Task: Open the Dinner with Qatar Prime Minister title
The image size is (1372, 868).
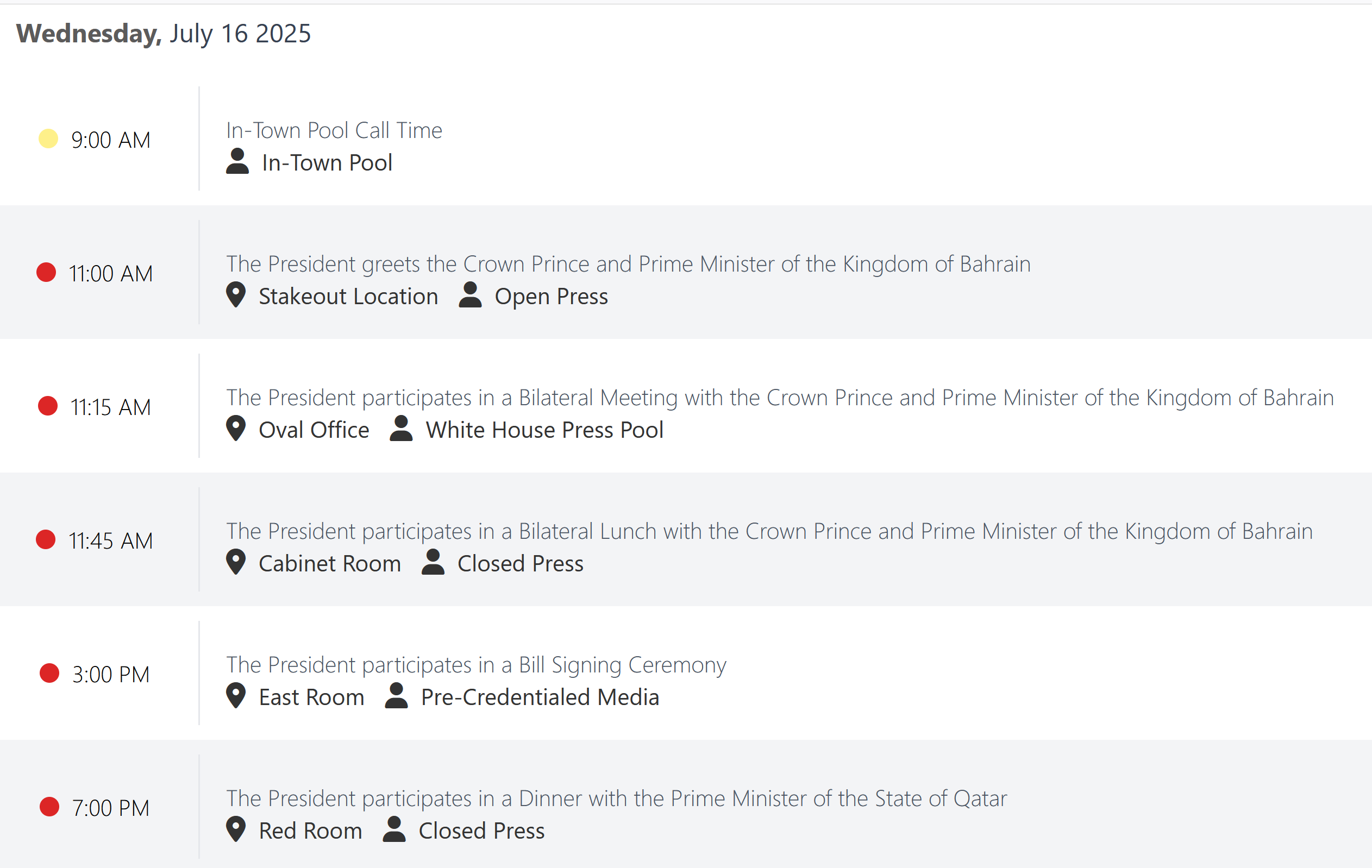Action: pos(617,798)
